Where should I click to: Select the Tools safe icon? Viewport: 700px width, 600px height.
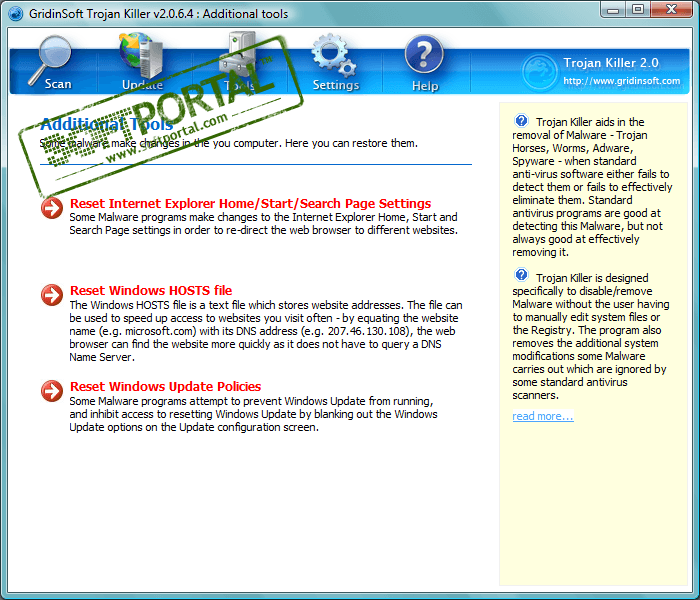238,54
